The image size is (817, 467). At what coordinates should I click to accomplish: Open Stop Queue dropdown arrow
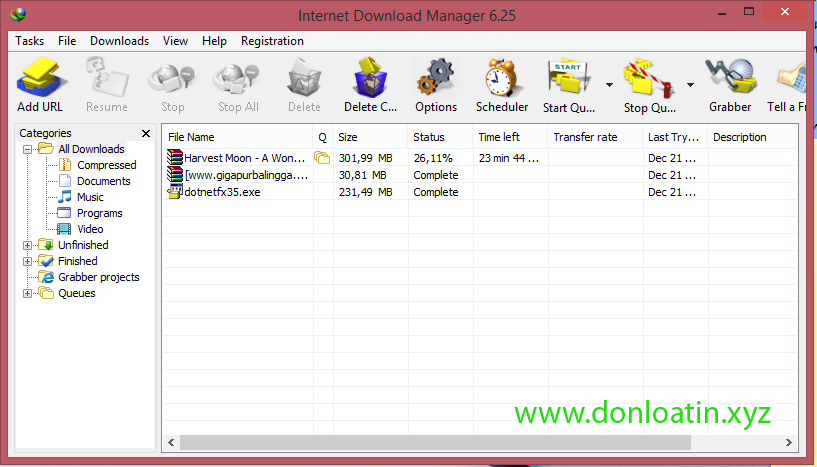[x=690, y=84]
